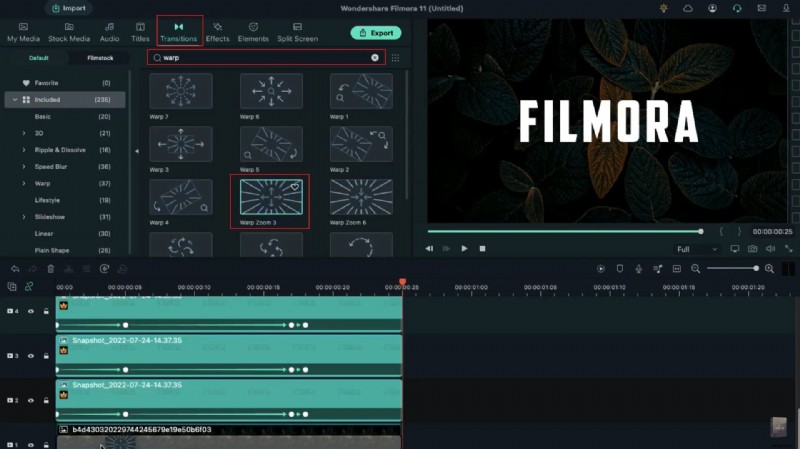Click the heart on Warp Zoom 3
The width and height of the screenshot is (800, 449).
[x=296, y=187]
